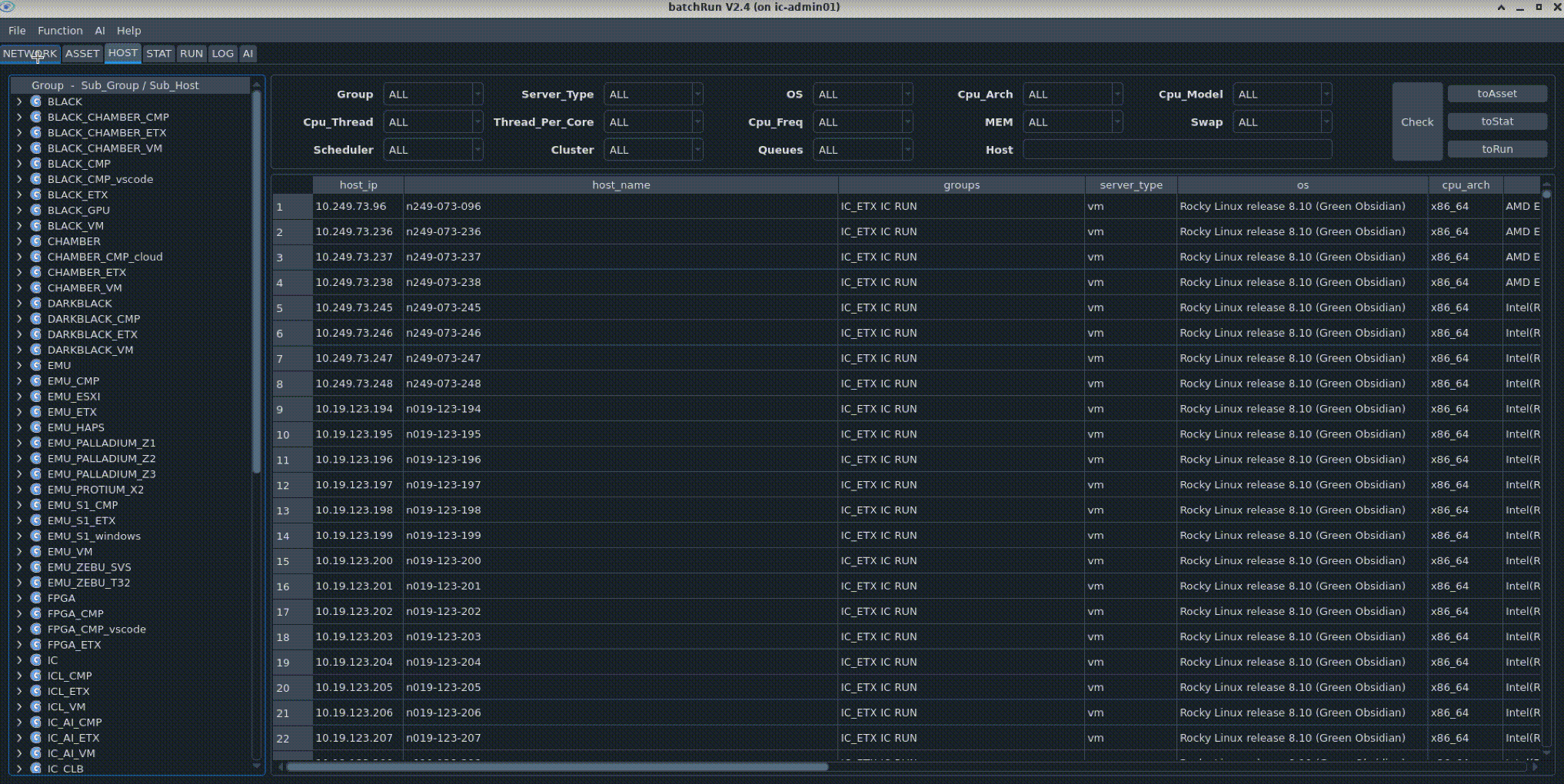Image resolution: width=1564 pixels, height=784 pixels.
Task: Switch to the STAT tab
Action: (159, 54)
